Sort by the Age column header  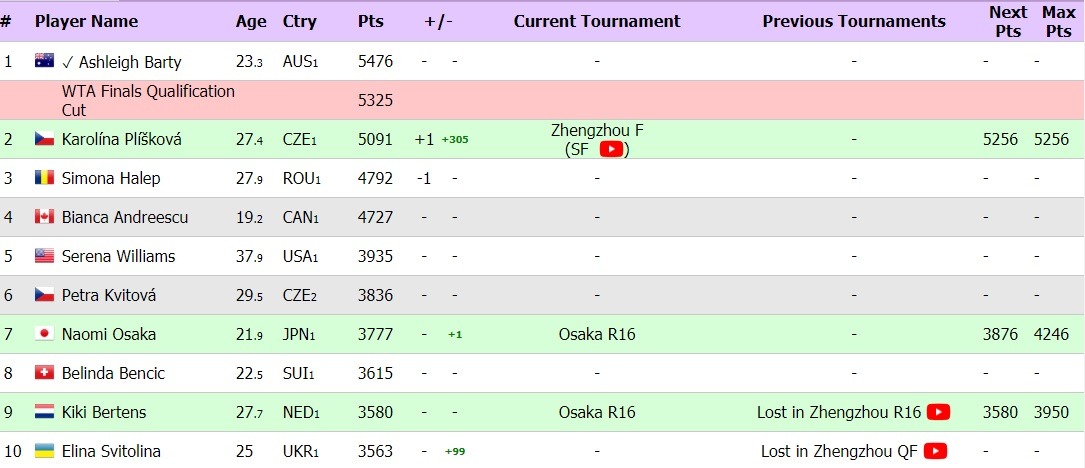(x=250, y=21)
